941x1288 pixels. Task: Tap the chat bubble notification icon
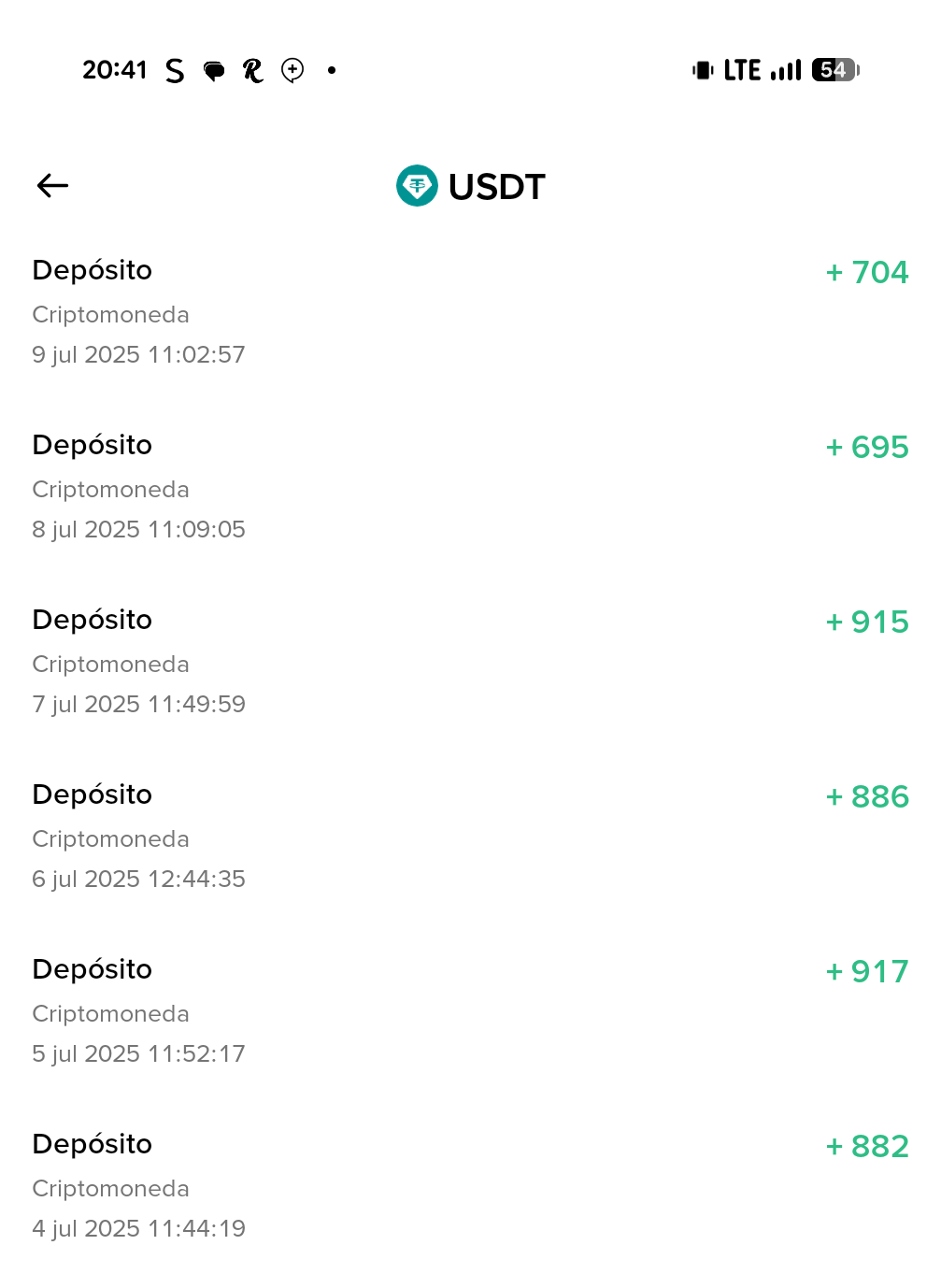click(214, 71)
